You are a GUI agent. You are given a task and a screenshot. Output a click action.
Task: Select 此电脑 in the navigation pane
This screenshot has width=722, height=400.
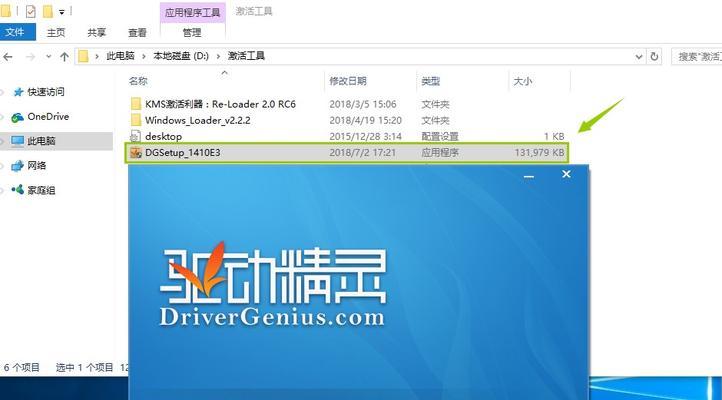tap(41, 141)
